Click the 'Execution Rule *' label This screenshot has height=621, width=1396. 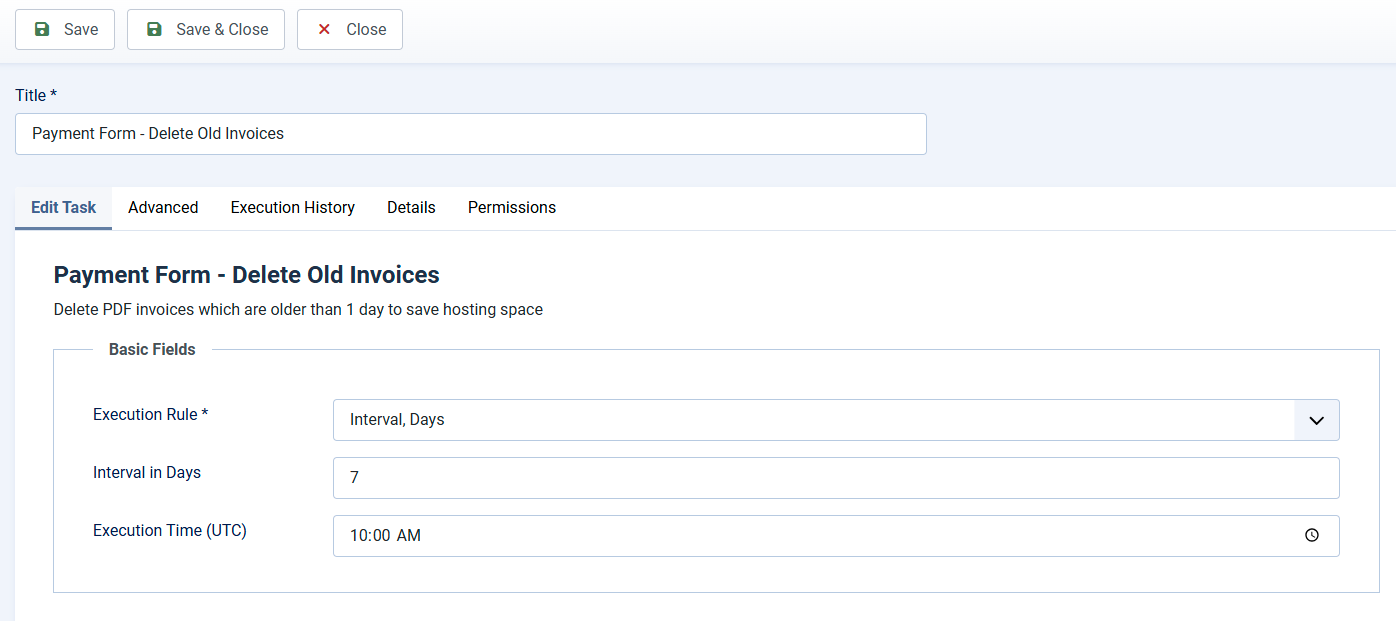click(x=151, y=415)
